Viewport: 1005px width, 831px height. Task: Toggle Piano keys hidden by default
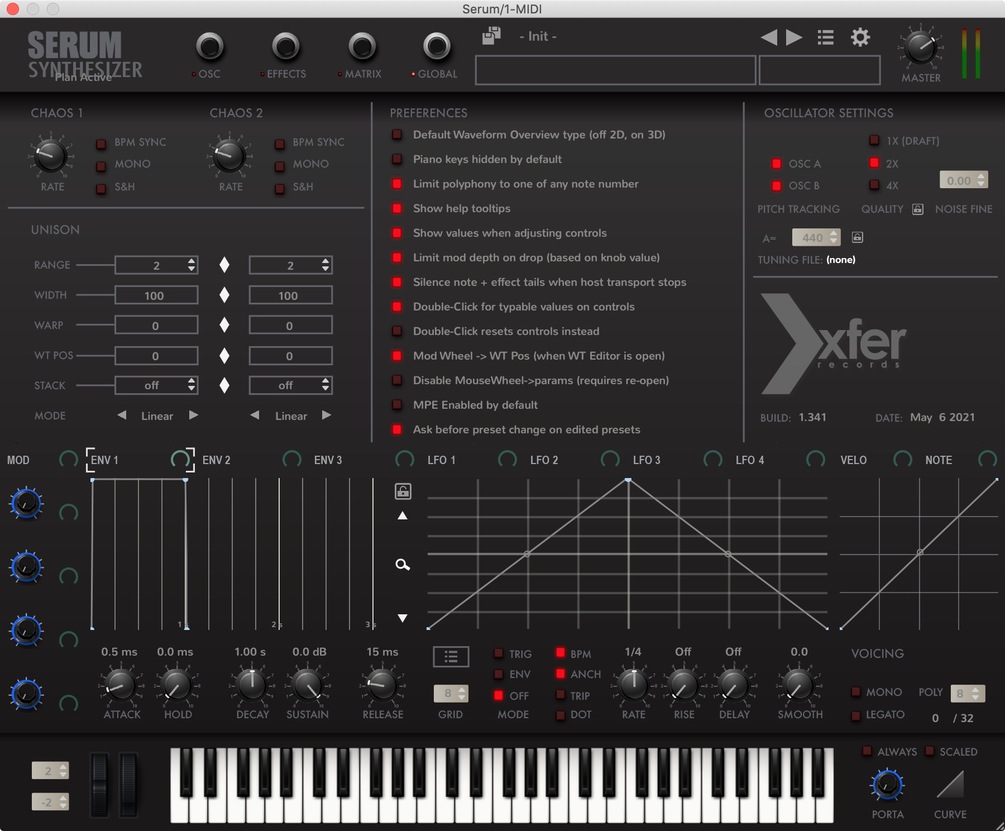point(397,159)
